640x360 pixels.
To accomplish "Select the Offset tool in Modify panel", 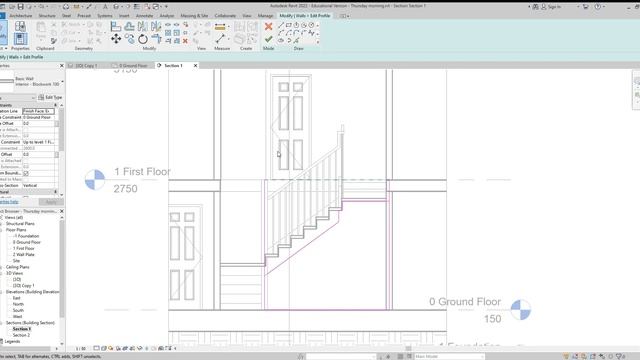I will pos(129,27).
